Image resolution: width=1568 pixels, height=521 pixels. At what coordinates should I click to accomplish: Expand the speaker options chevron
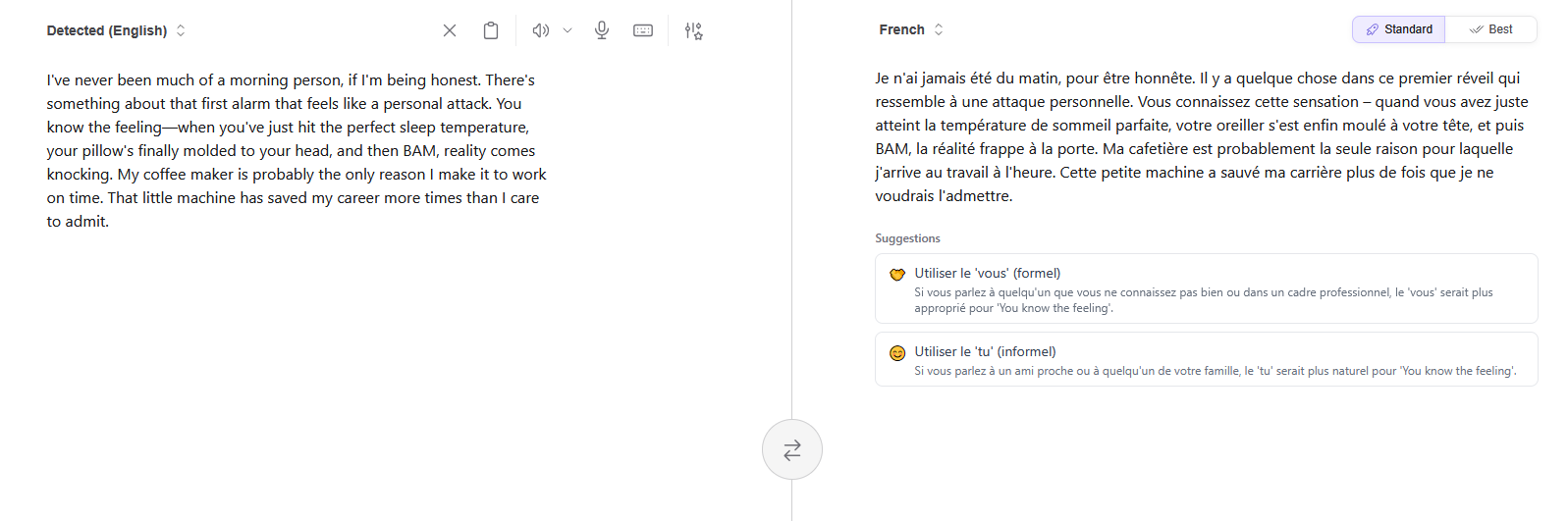pyautogui.click(x=568, y=30)
